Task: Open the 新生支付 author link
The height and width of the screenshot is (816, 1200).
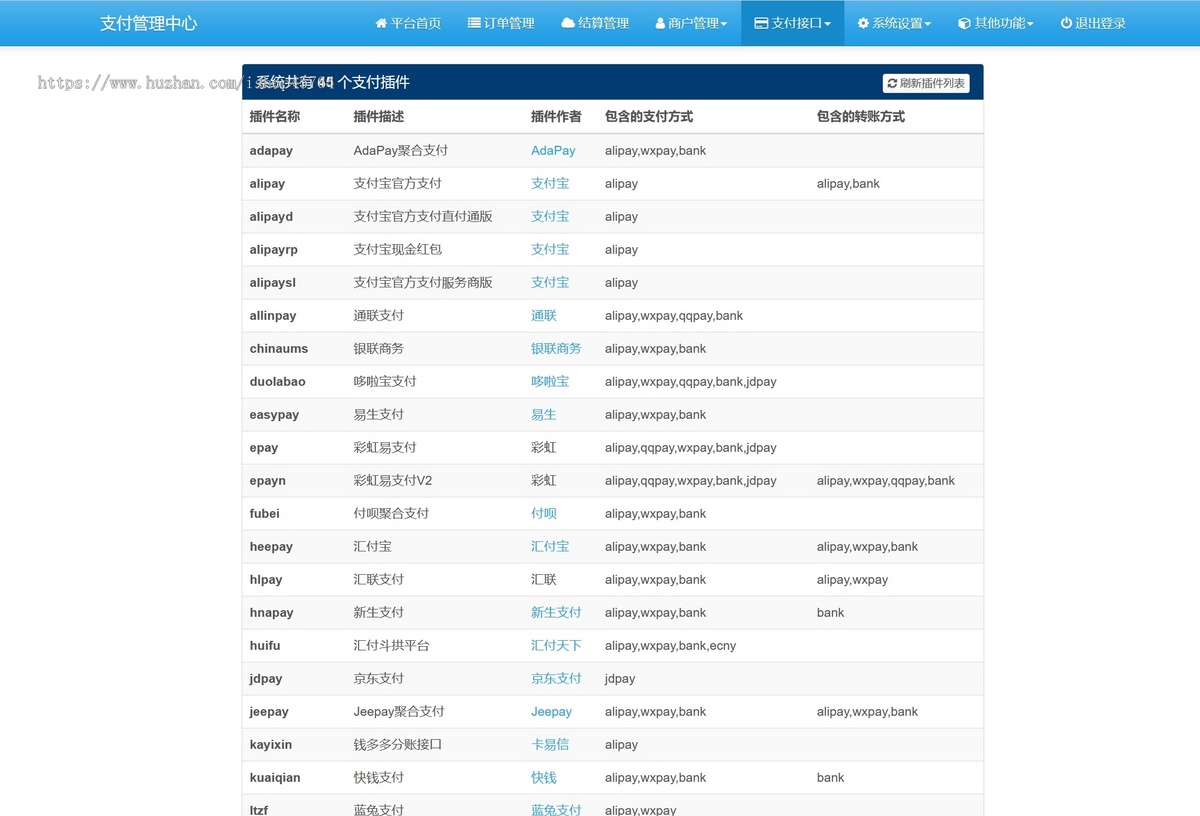Action: tap(556, 613)
